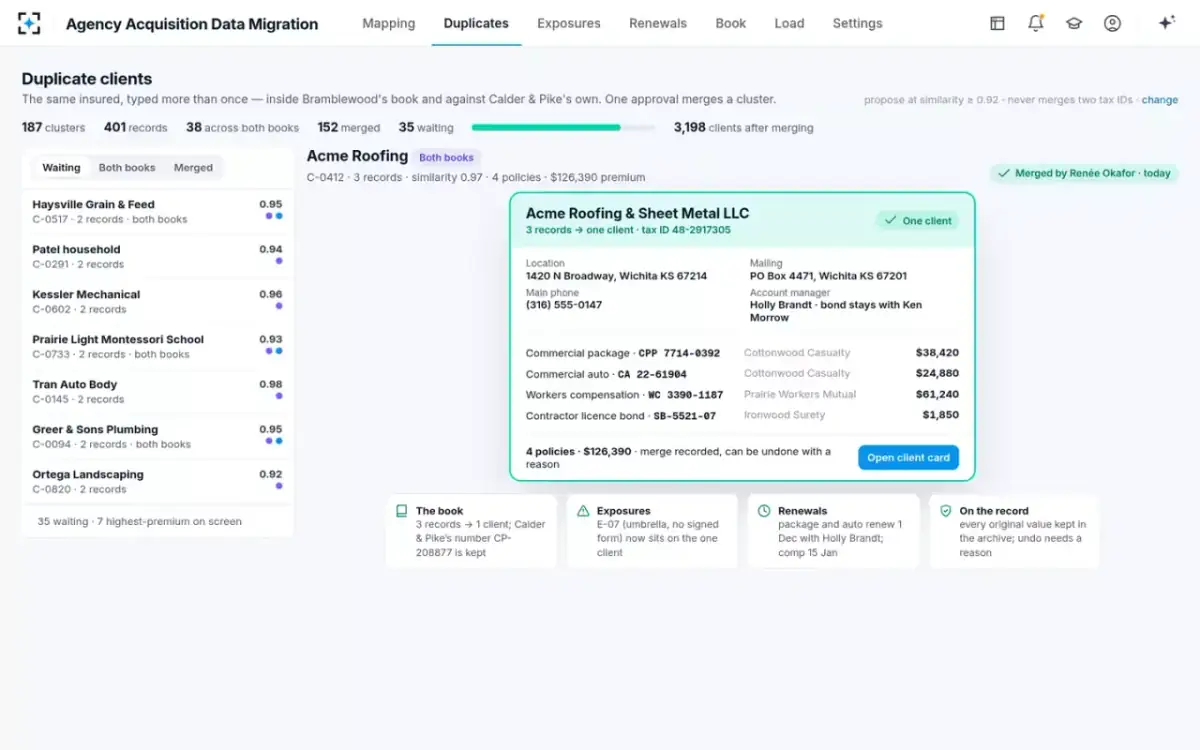This screenshot has width=1200, height=750.
Task: Click the checkmark in One client badge
Action: [890, 221]
